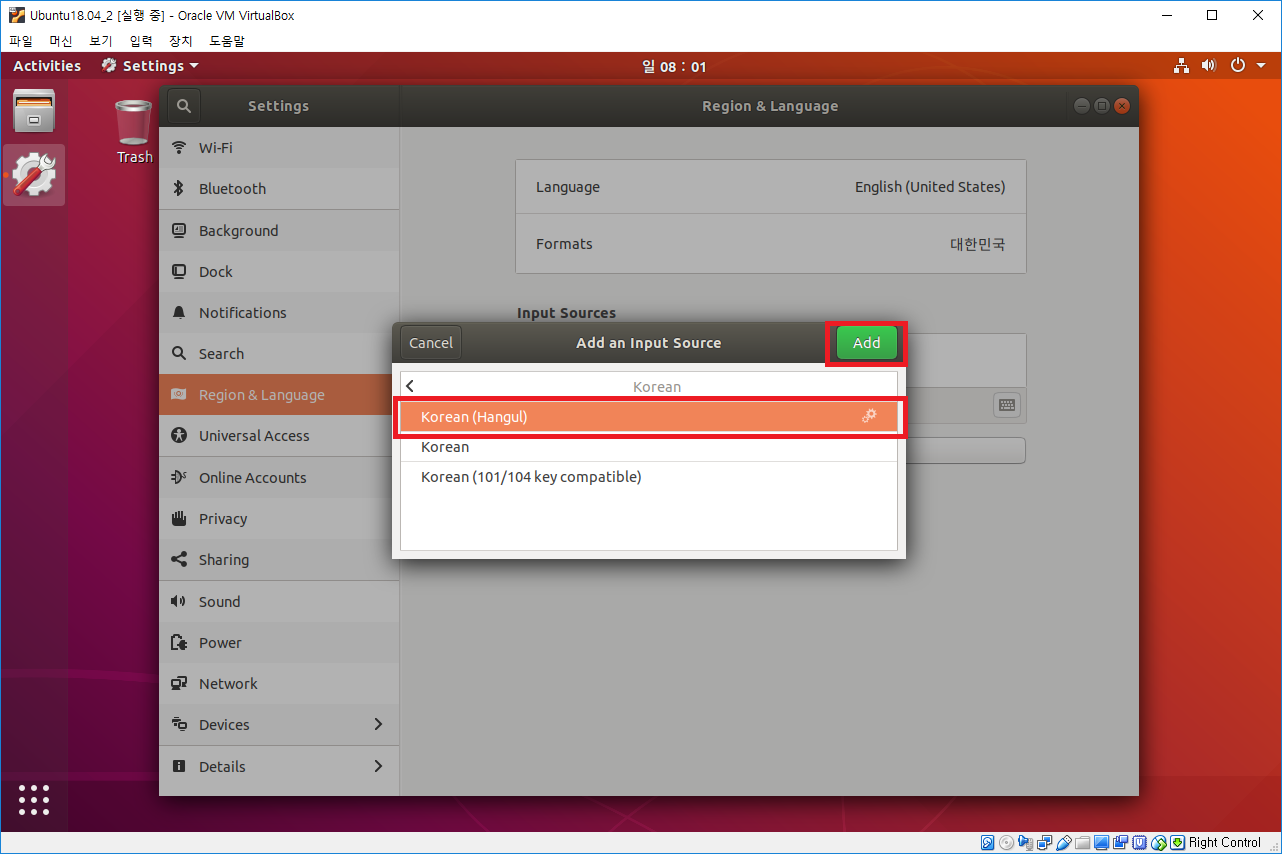Open the volume icon in top bar
Viewport: 1282px width, 854px height.
pos(1209,66)
